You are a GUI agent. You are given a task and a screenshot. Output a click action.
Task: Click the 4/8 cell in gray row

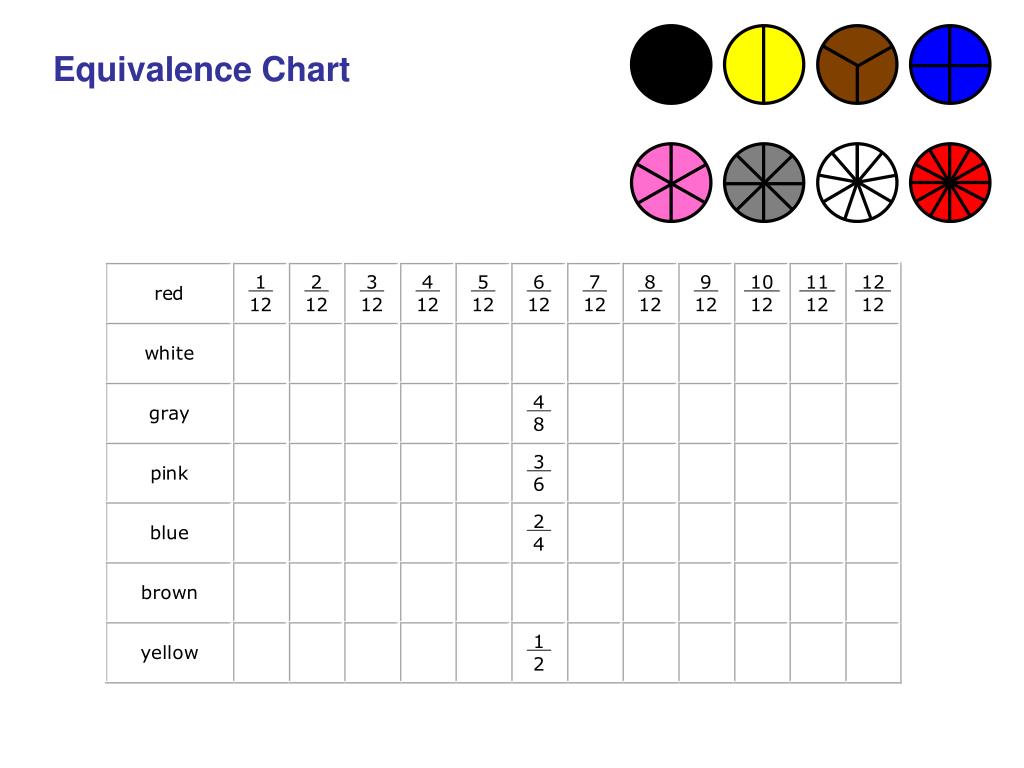click(x=539, y=413)
